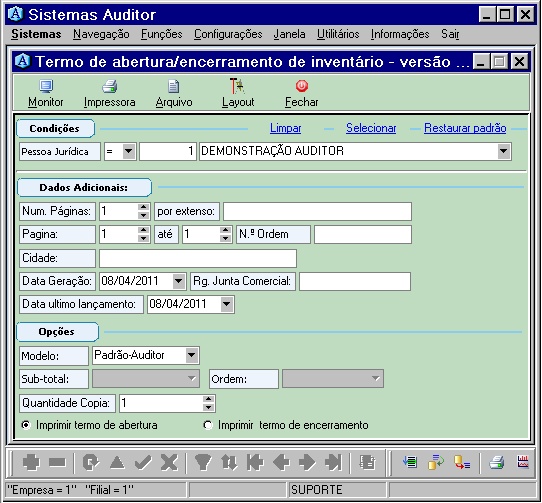Click the Limpar link

click(286, 128)
